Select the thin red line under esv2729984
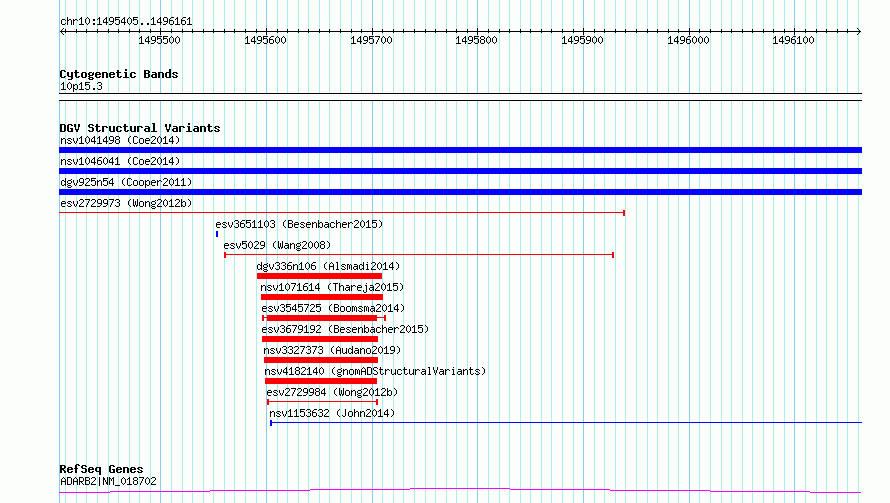Screen dimensions: 890x503 322,402
